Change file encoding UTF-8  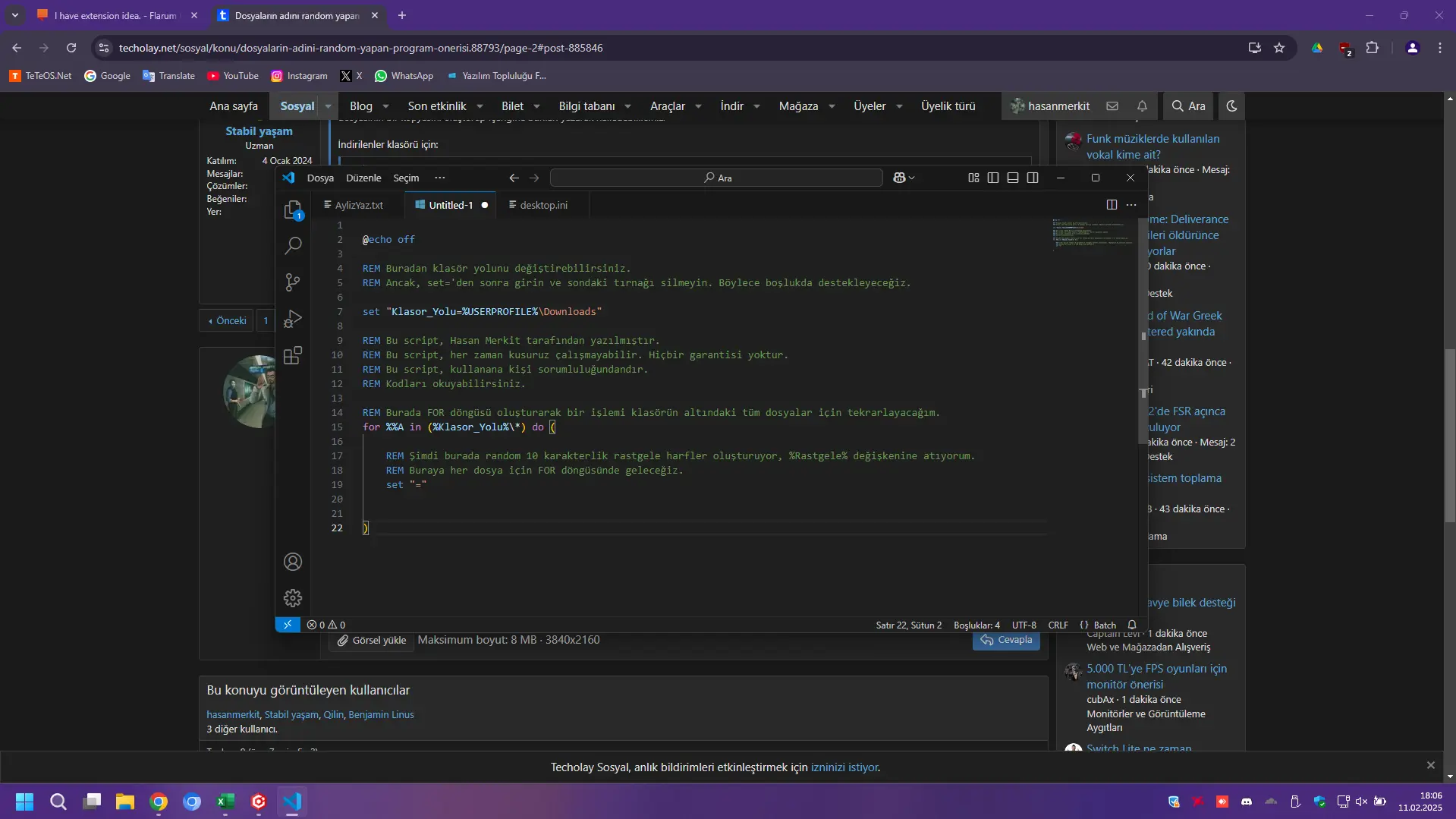(1024, 625)
